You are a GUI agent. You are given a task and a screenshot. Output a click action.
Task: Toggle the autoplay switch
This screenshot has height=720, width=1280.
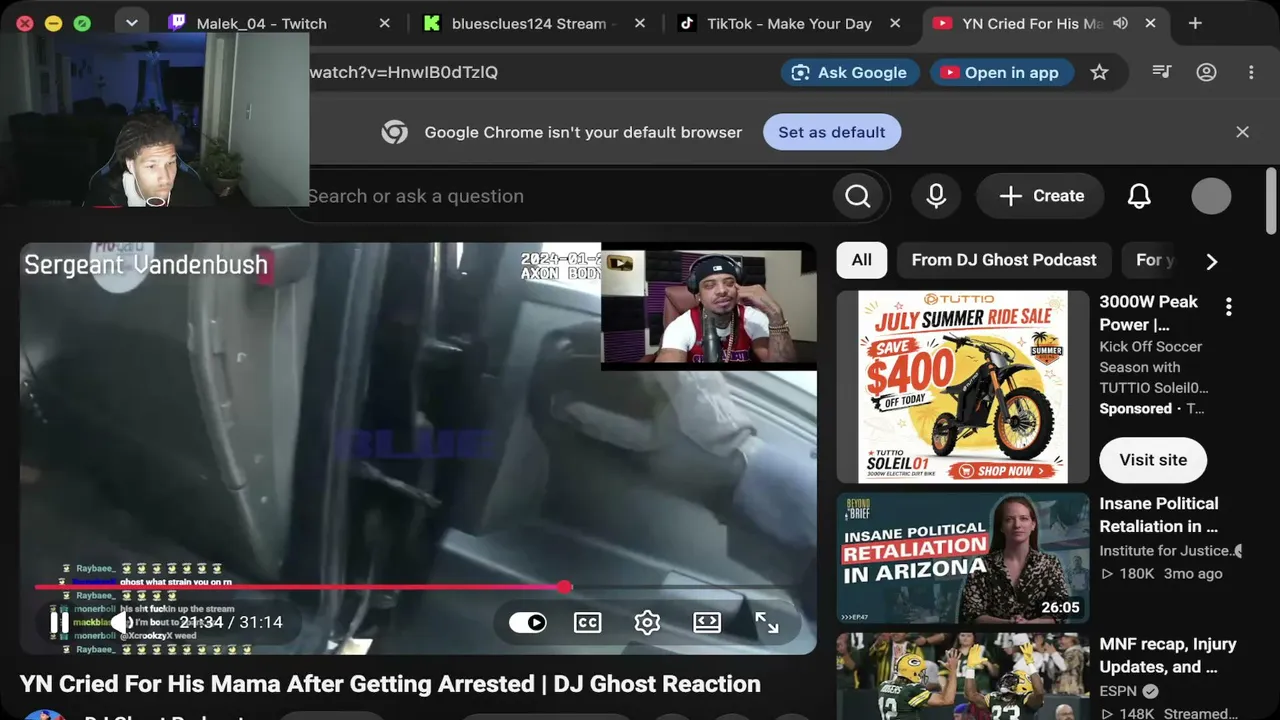click(528, 622)
